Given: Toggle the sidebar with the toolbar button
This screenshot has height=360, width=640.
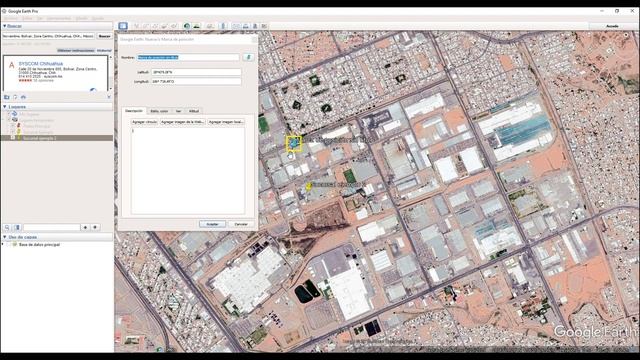Looking at the screenshot, I should [x=123, y=26].
